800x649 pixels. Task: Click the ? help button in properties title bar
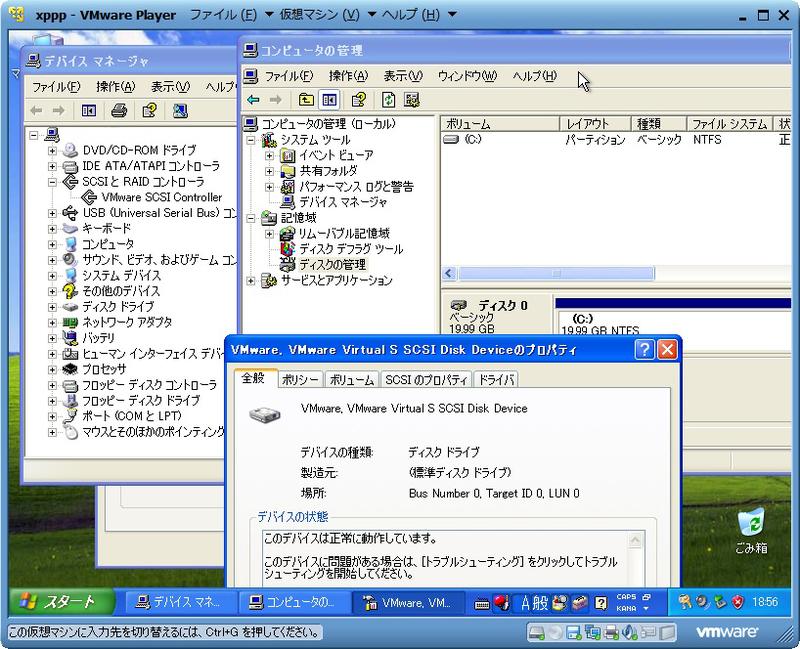[x=644, y=350]
